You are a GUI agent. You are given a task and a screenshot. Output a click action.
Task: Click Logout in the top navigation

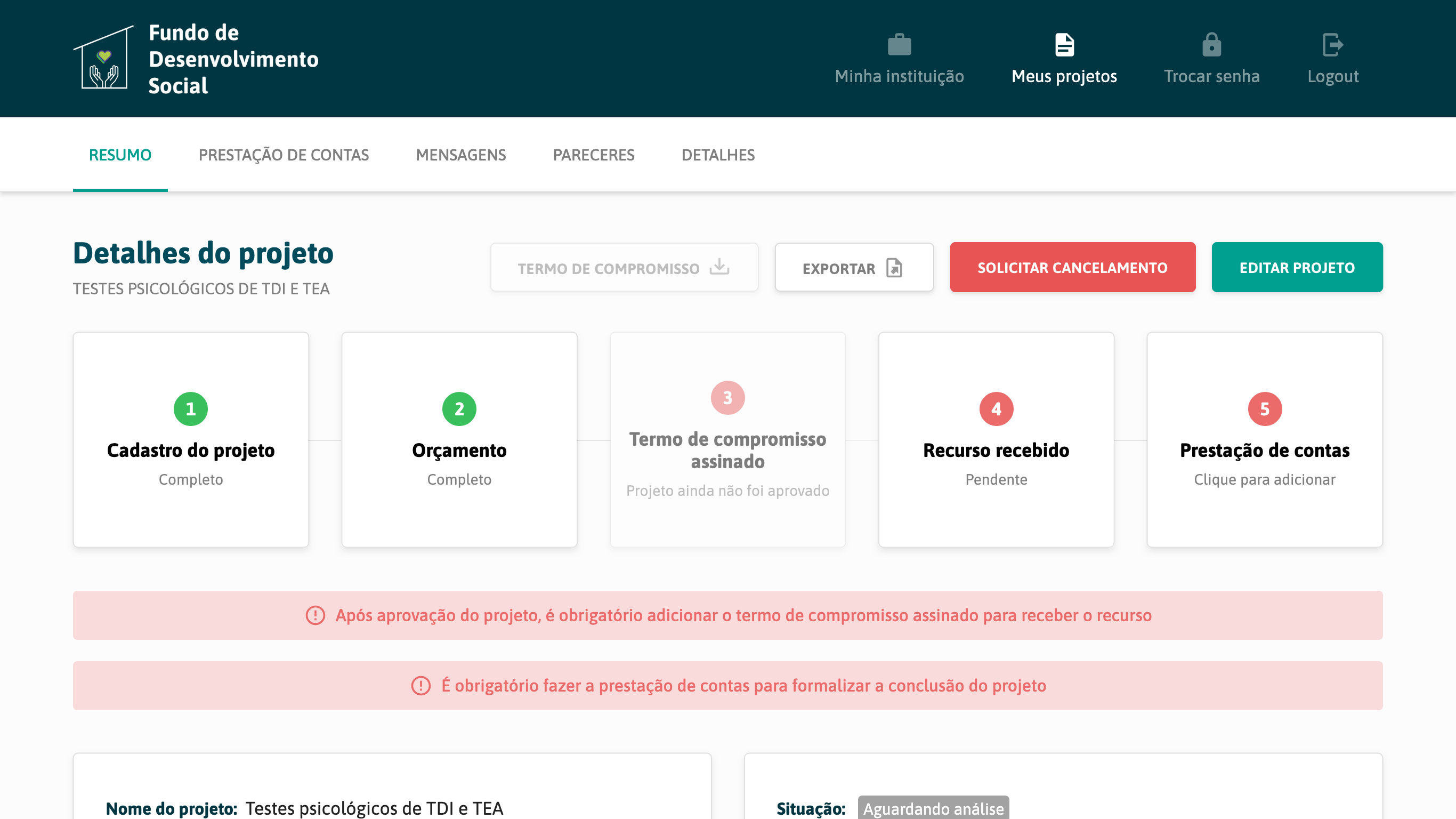coord(1333,59)
